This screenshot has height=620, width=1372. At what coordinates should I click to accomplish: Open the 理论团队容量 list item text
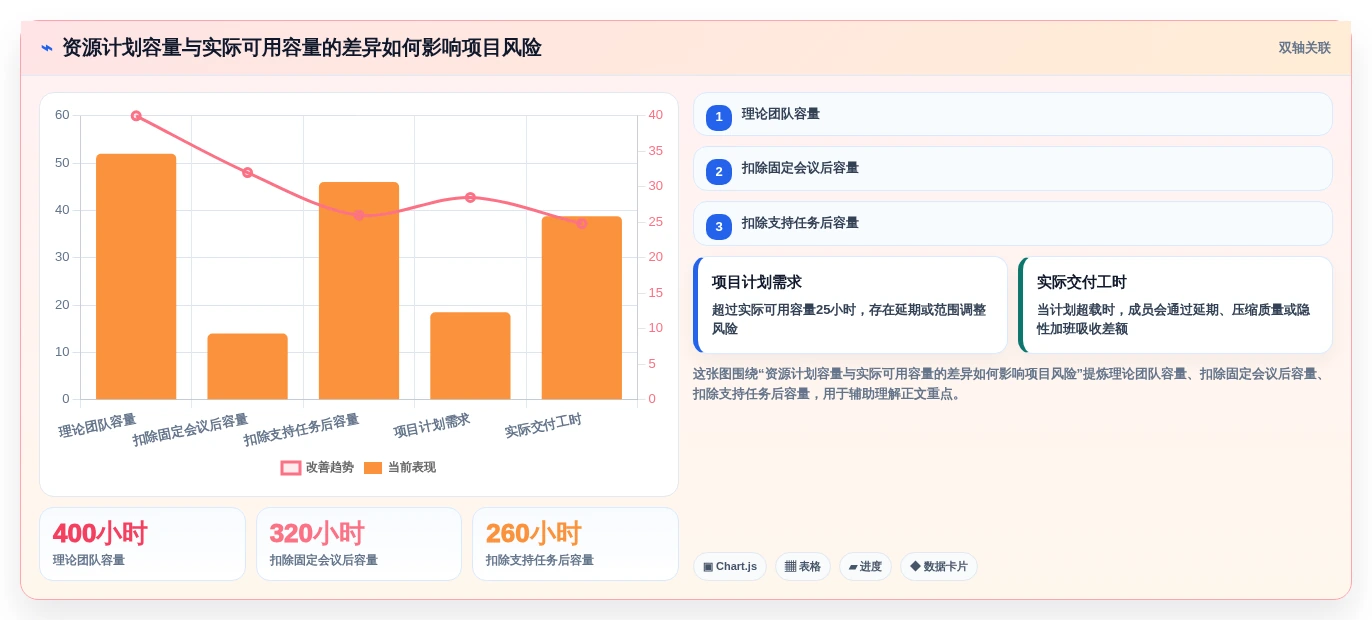pyautogui.click(x=781, y=114)
